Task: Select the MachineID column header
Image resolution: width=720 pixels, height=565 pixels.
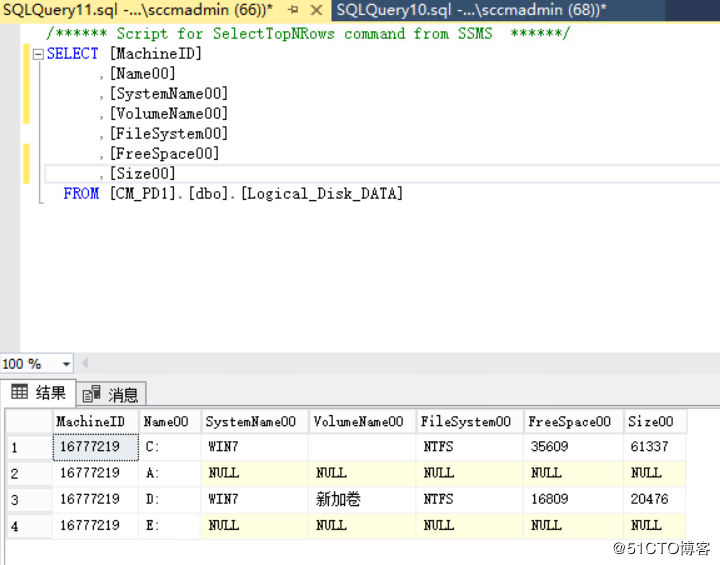Action: (x=95, y=422)
